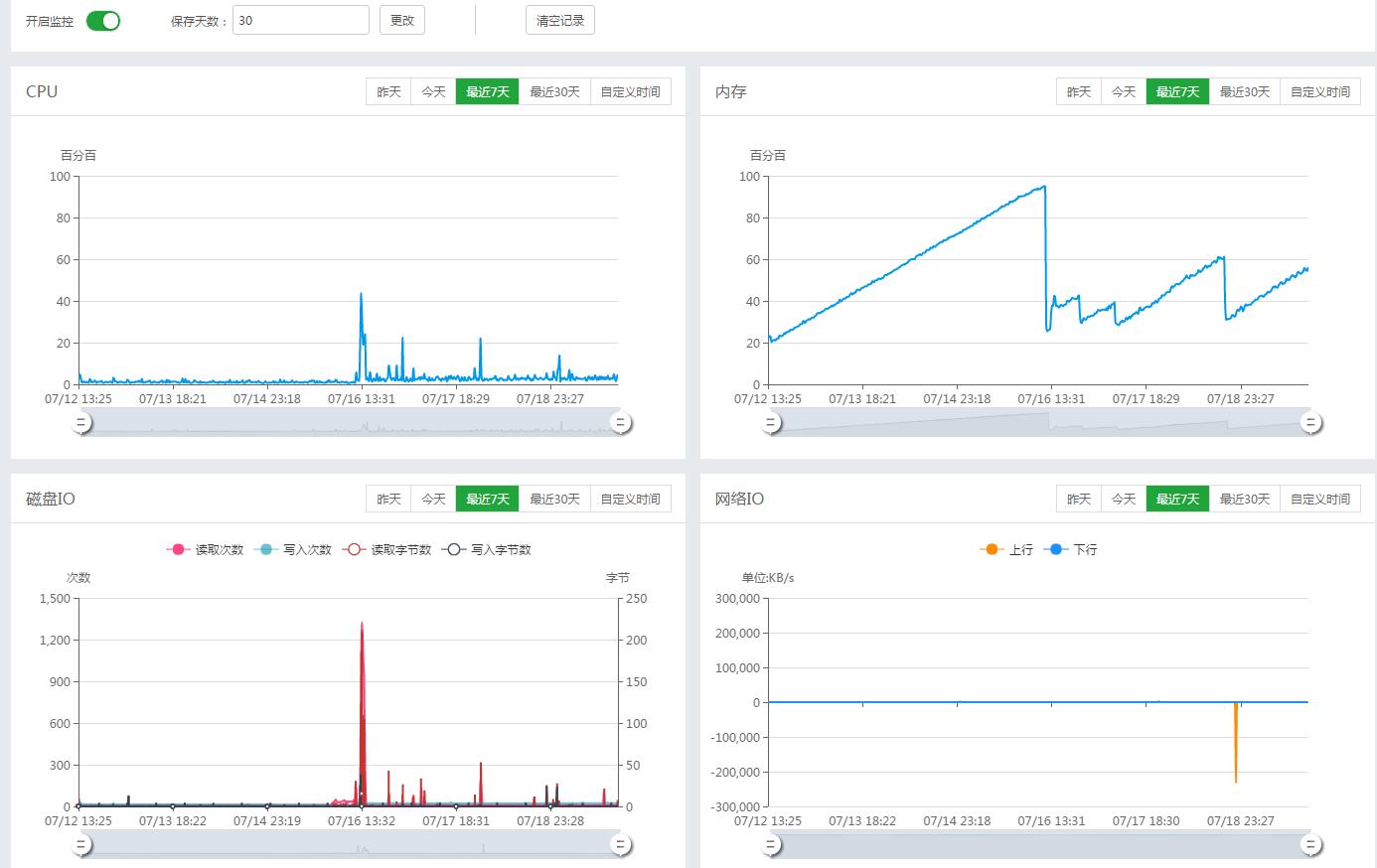Select 最近30天 tab in 网络IO panel
Image resolution: width=1377 pixels, height=868 pixels.
pos(1245,499)
